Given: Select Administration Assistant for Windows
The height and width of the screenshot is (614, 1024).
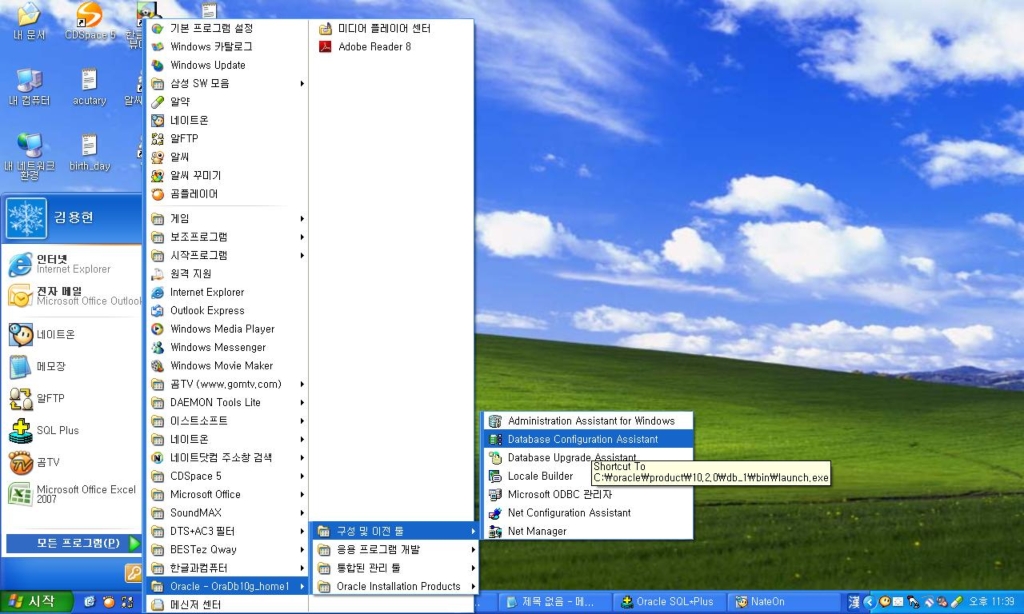Looking at the screenshot, I should tap(588, 421).
